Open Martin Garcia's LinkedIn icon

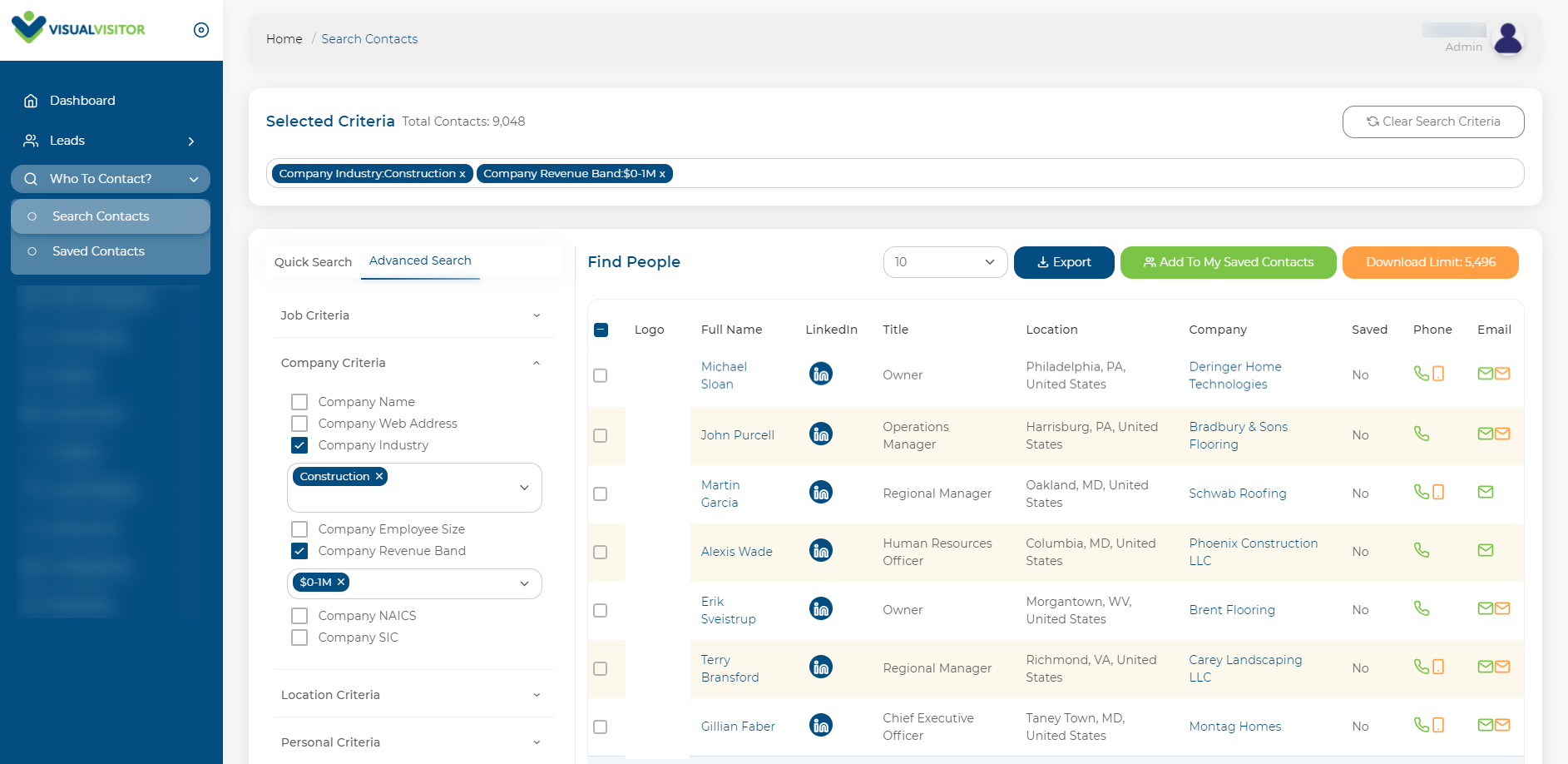820,492
